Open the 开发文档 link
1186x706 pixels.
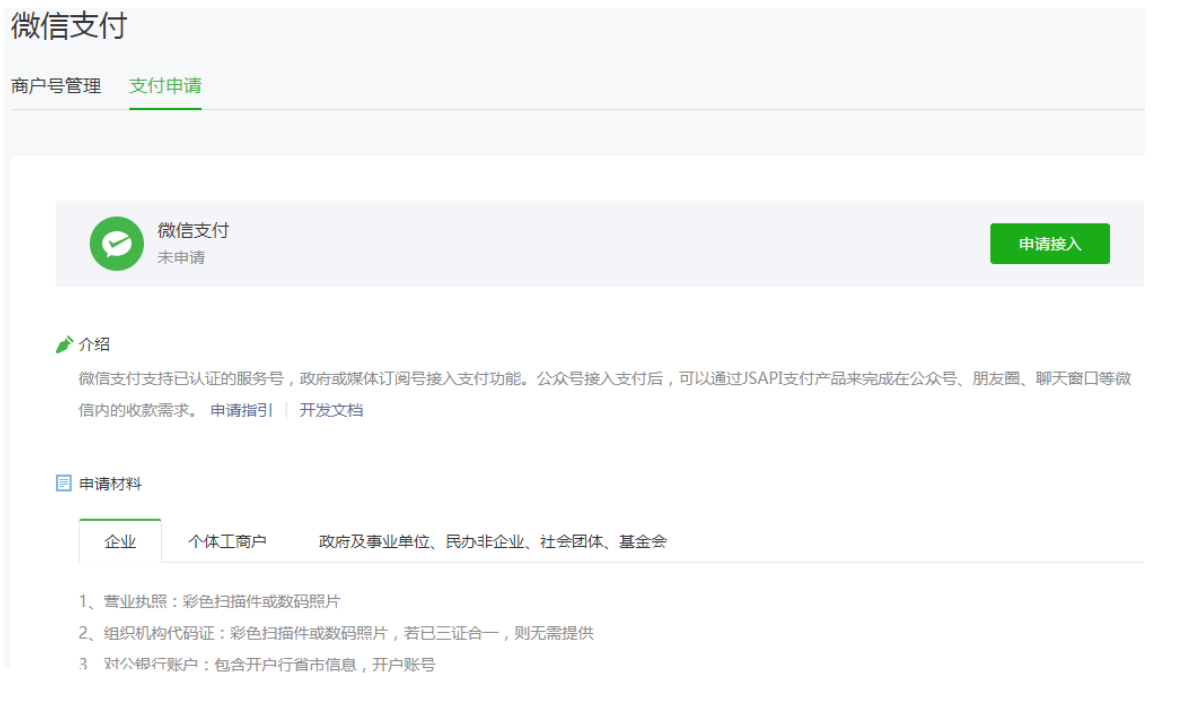pyautogui.click(x=331, y=410)
